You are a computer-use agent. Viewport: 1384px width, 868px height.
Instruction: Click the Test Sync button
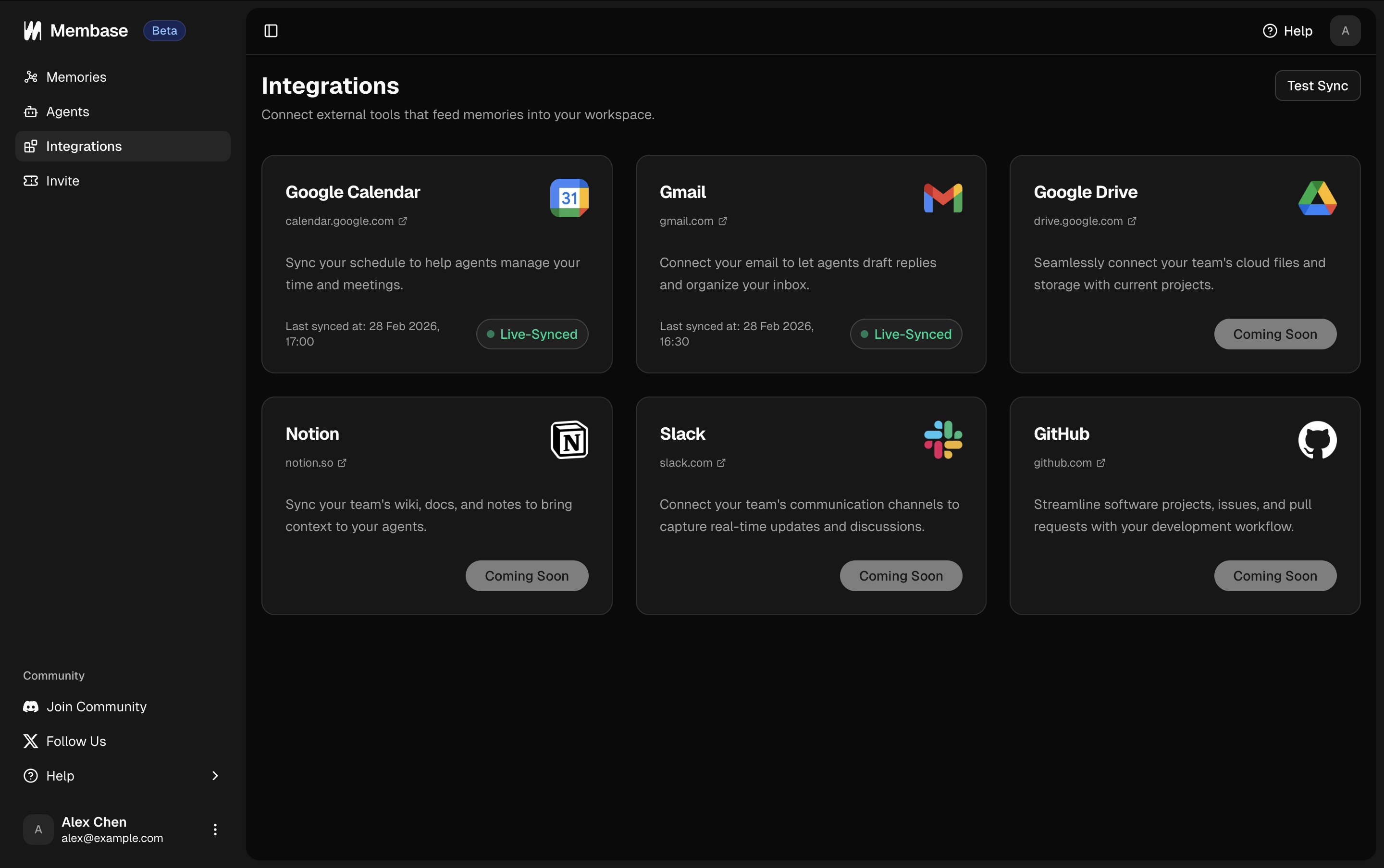tap(1317, 85)
